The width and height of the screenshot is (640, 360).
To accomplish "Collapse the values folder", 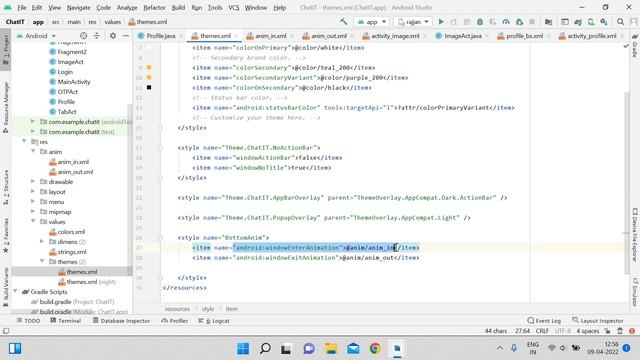I will (33, 222).
